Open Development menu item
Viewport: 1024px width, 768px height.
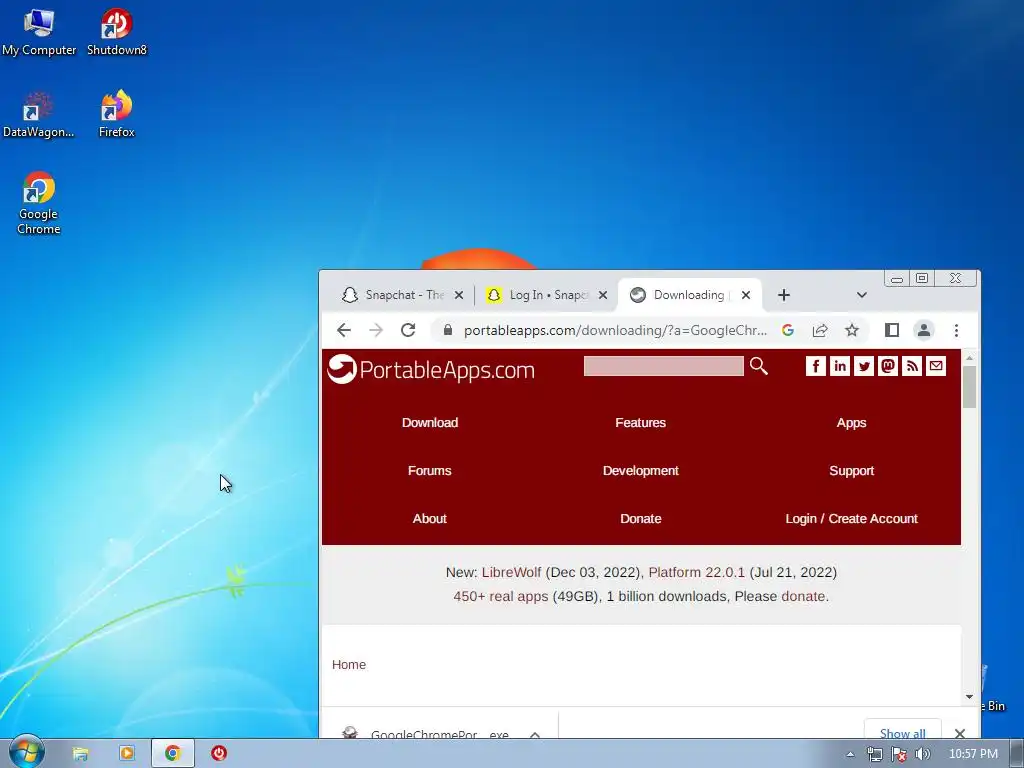click(641, 471)
